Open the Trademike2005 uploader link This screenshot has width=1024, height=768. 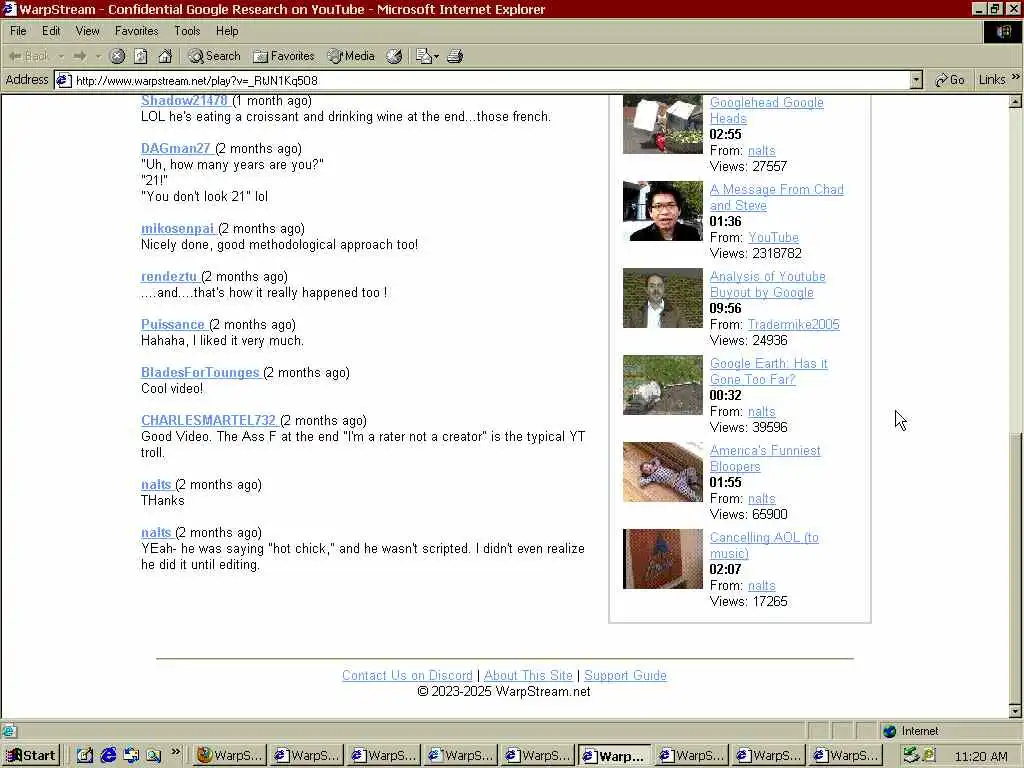793,325
